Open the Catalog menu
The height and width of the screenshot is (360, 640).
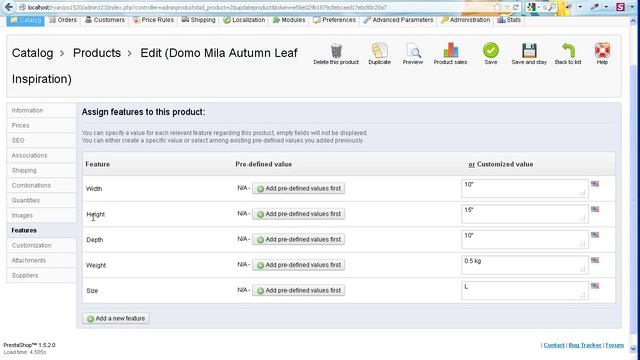[x=25, y=20]
